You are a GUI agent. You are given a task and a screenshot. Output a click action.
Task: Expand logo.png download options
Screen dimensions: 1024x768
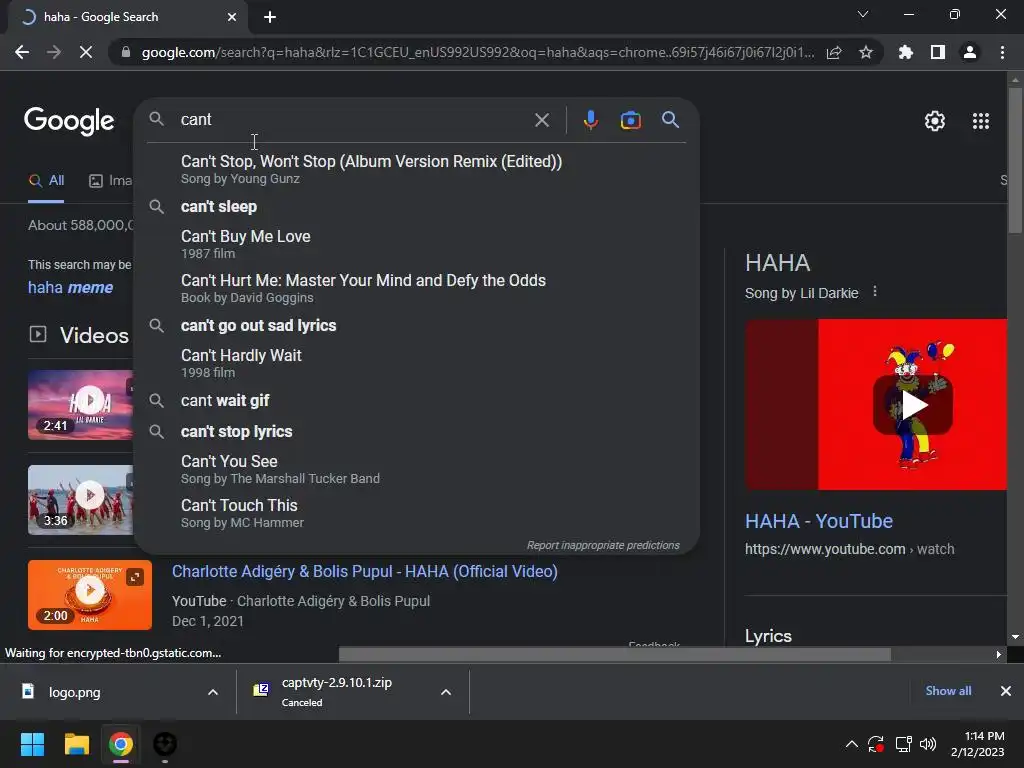pos(213,692)
